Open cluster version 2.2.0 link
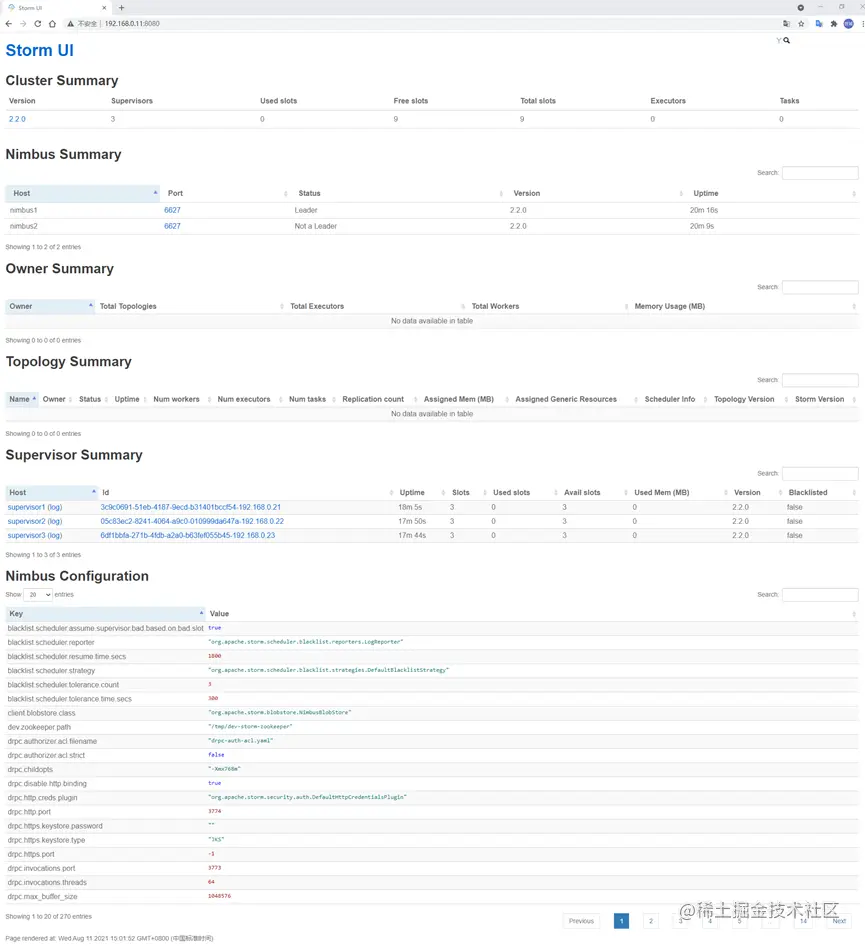 pyautogui.click(x=17, y=119)
